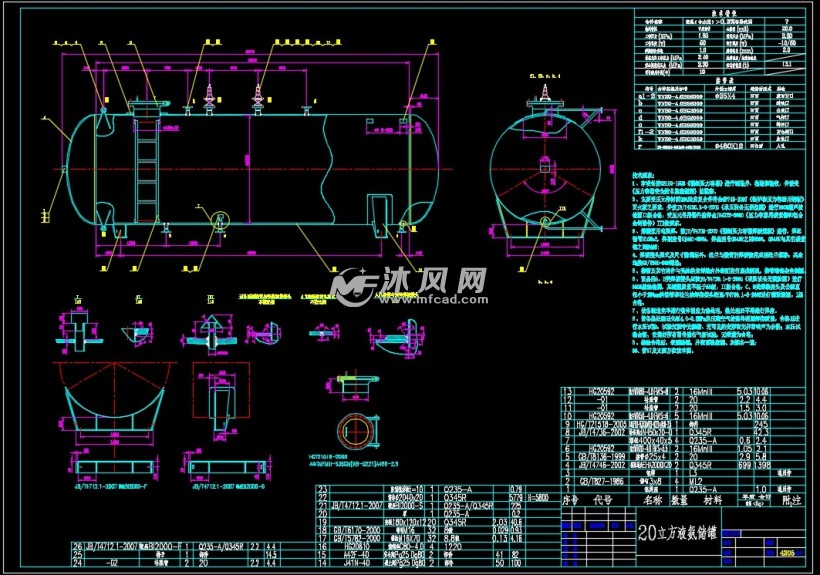Select the large saddle support detail drawing
The height and width of the screenshot is (575, 820).
point(109,394)
